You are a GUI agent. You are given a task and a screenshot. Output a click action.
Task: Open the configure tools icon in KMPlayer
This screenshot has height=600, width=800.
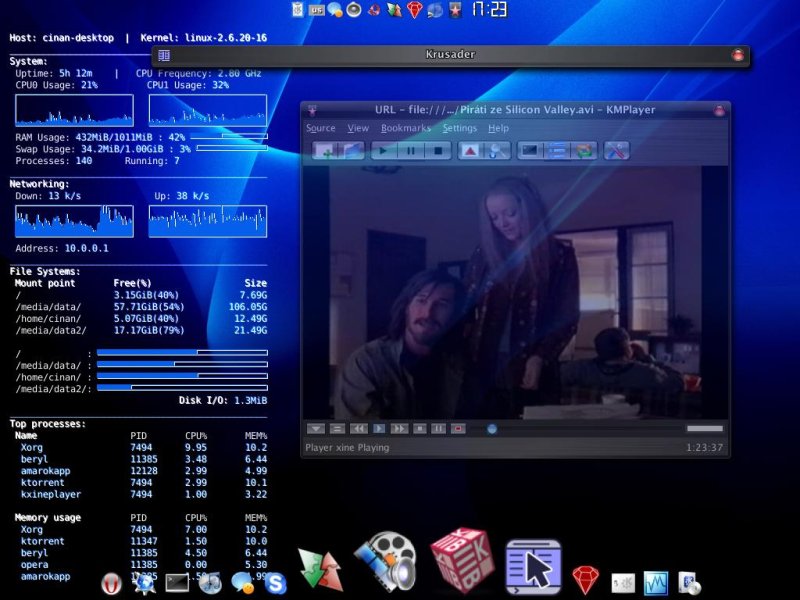click(x=616, y=151)
